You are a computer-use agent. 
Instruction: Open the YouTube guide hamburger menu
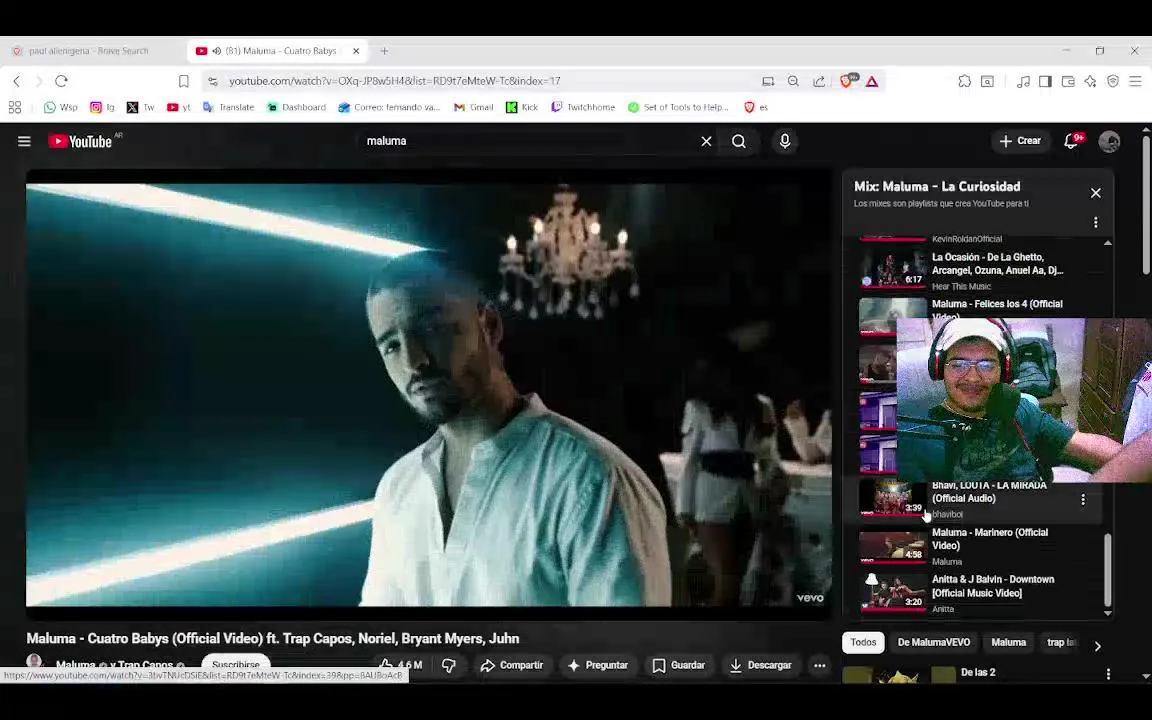pos(24,141)
